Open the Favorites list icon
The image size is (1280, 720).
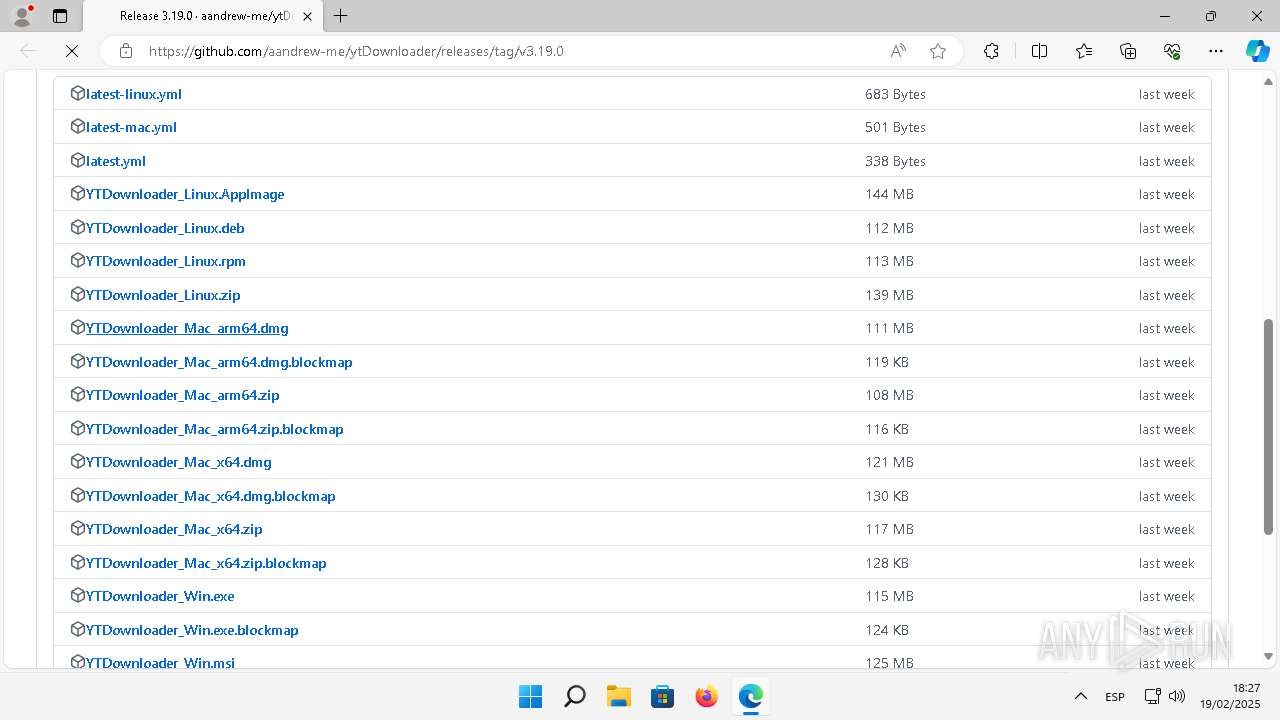coord(1084,51)
